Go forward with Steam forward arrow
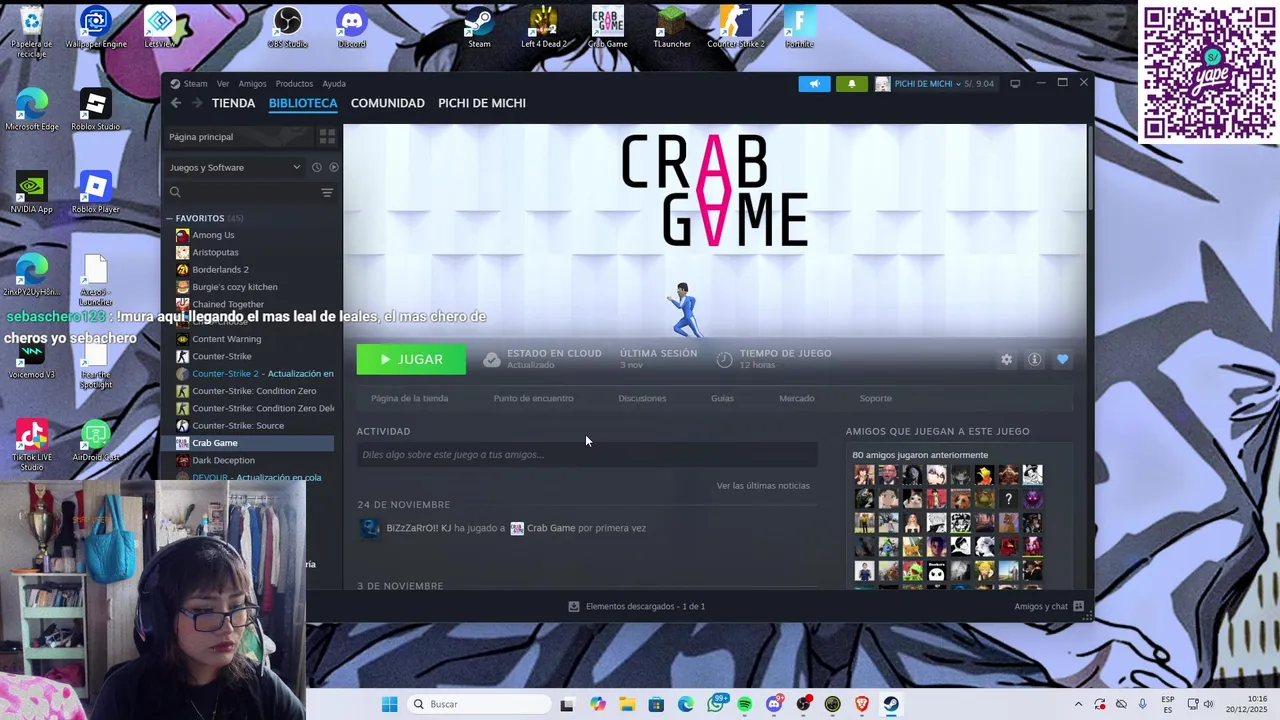The width and height of the screenshot is (1280, 720). click(197, 103)
